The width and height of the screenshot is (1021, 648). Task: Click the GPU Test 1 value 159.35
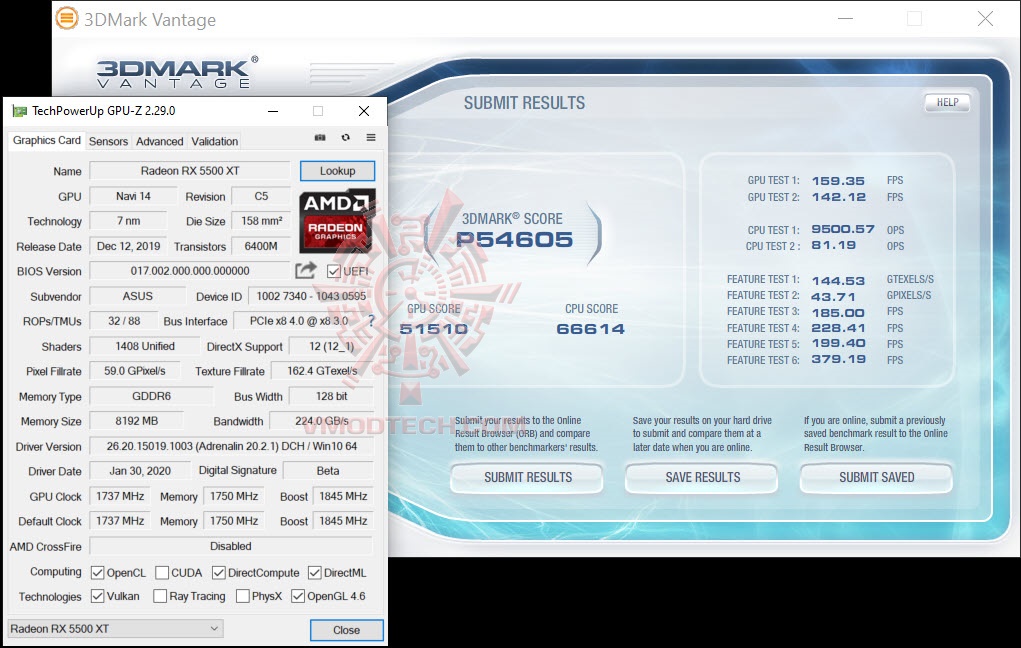pos(838,181)
